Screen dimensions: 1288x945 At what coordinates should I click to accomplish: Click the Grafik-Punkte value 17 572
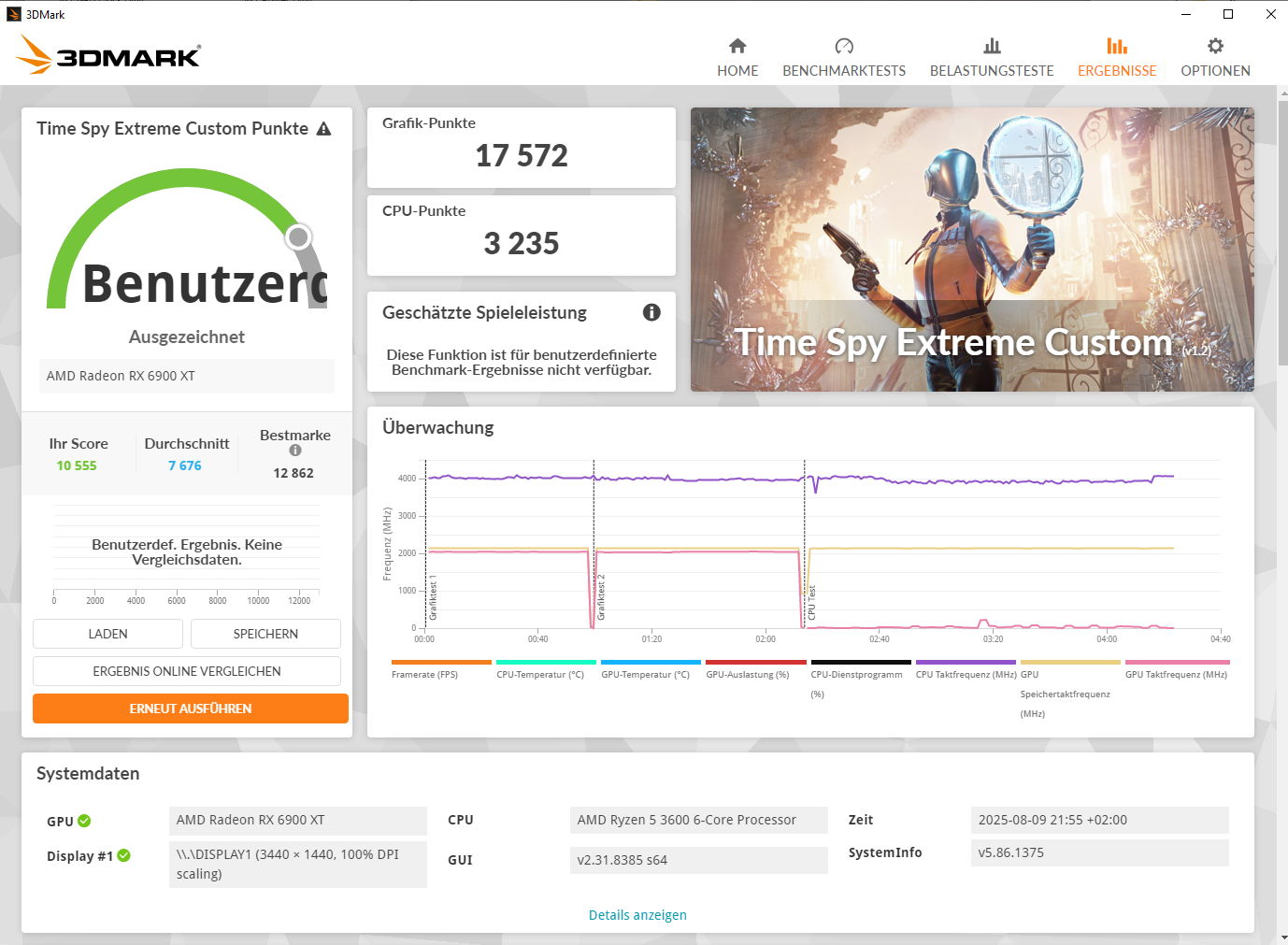pos(522,155)
